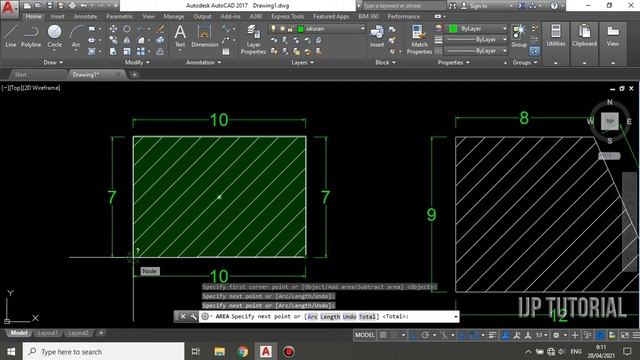Switch to the Insert ribbon tab

pos(58,16)
